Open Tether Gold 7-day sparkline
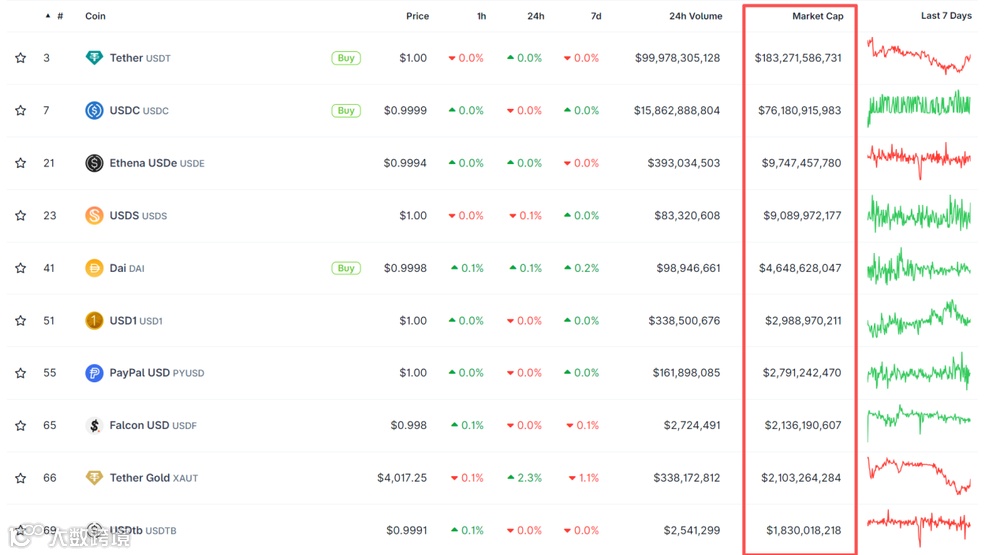 (919, 475)
